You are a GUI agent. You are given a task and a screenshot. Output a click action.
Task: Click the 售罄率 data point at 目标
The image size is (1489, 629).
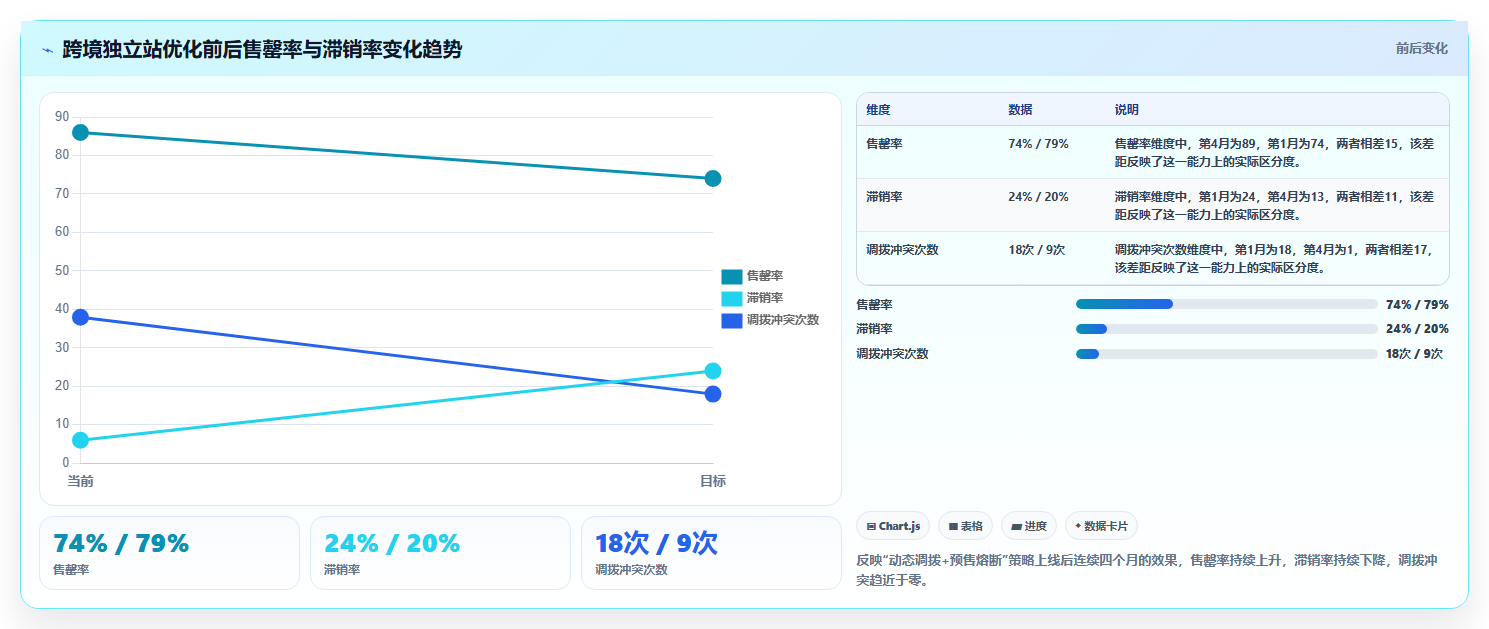713,179
